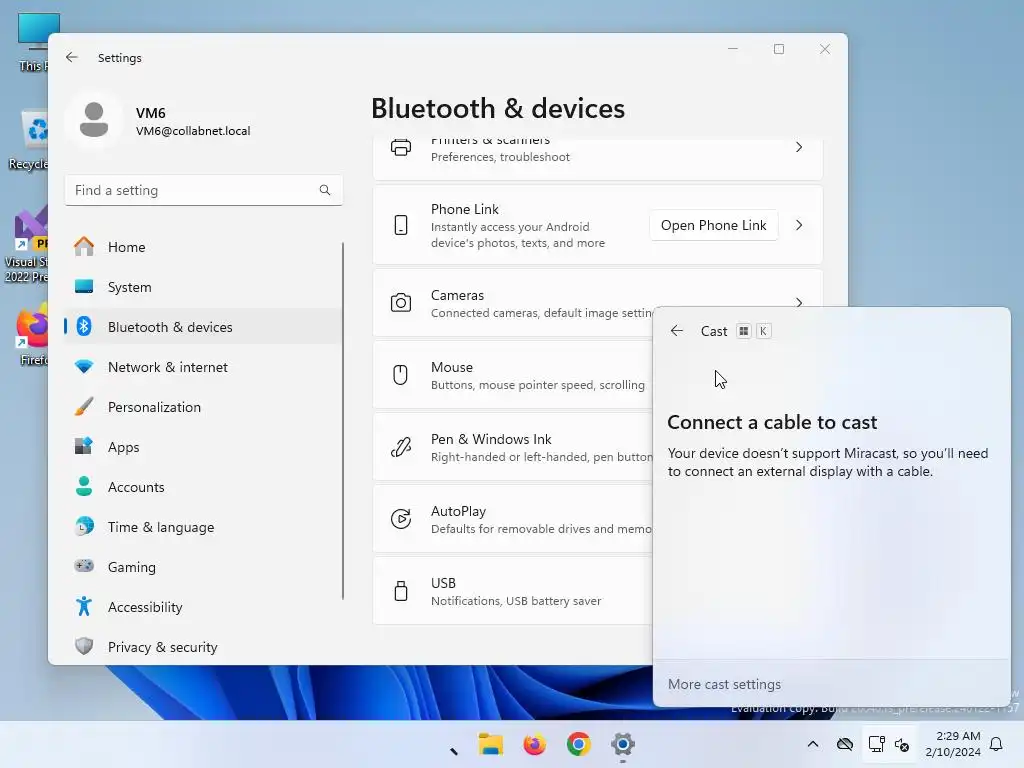Go back using the Settings back arrow
1024x768 pixels.
pyautogui.click(x=72, y=57)
